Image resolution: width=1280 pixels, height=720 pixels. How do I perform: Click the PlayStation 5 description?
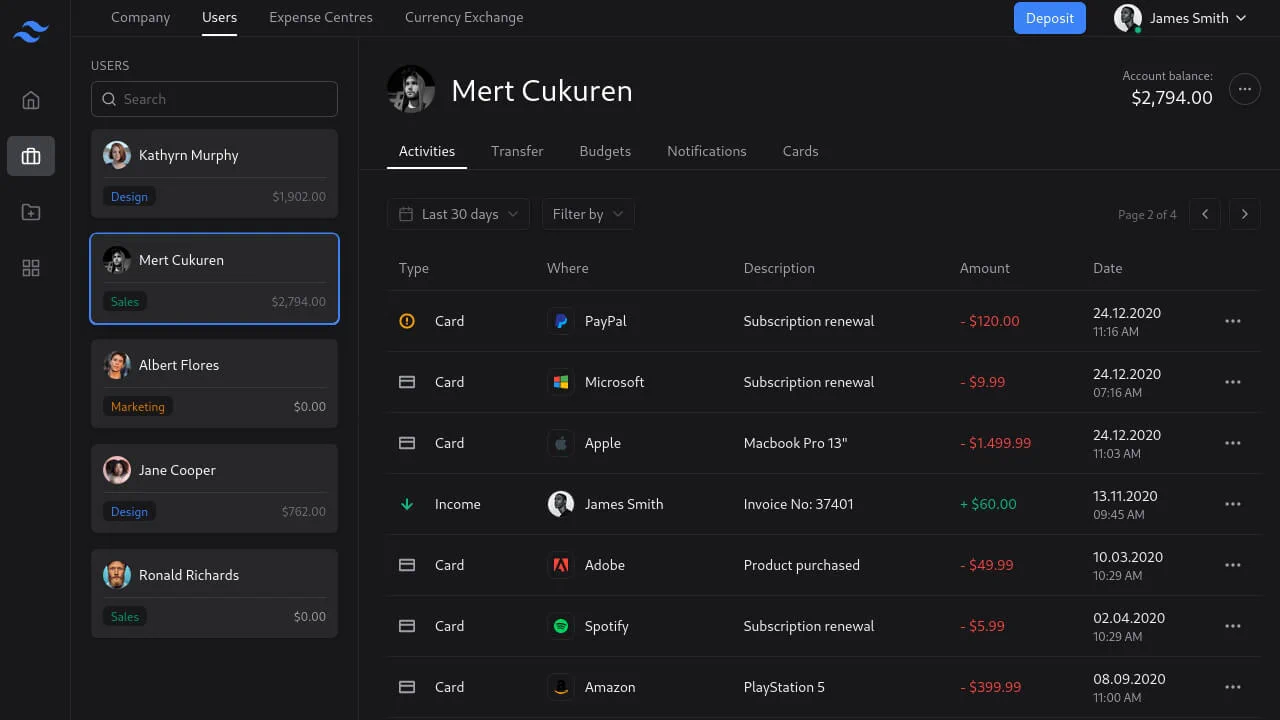[x=784, y=687]
